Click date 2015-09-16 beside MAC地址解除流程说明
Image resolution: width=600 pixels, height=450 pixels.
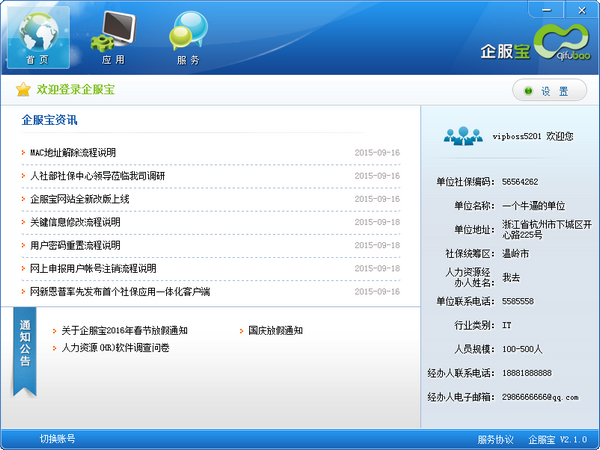[377, 153]
